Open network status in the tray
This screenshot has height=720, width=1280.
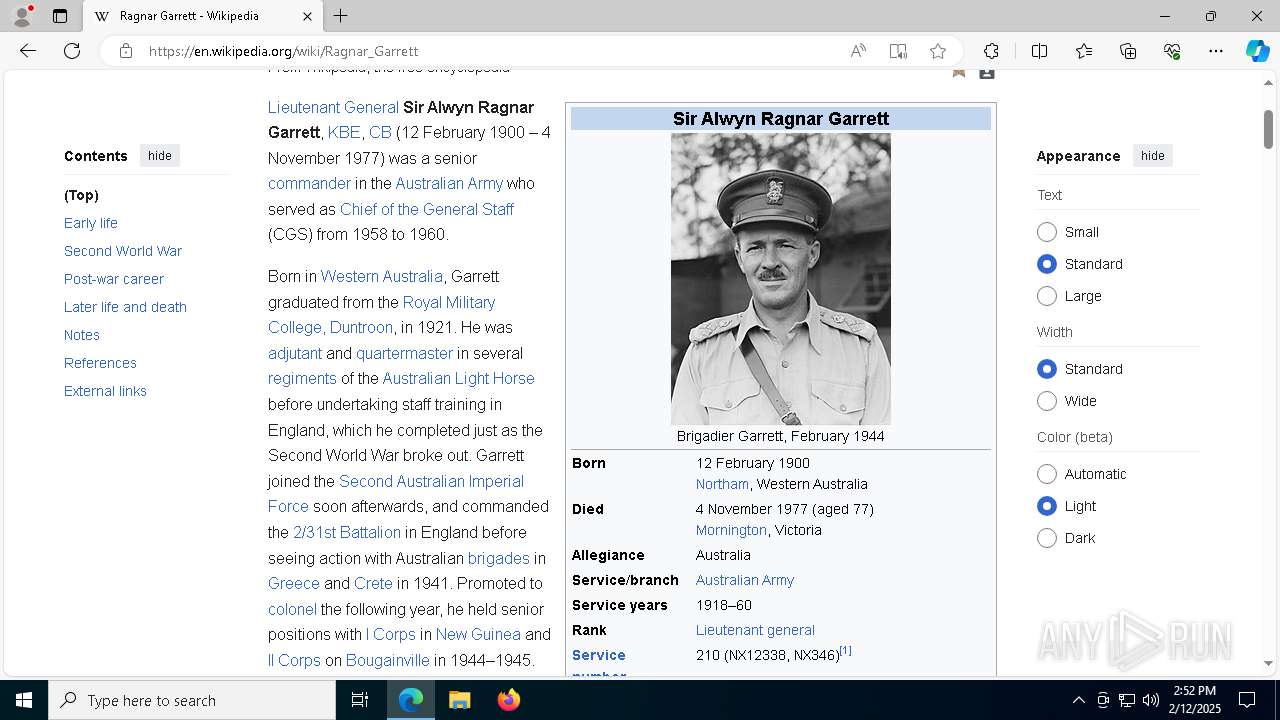coord(1127,700)
